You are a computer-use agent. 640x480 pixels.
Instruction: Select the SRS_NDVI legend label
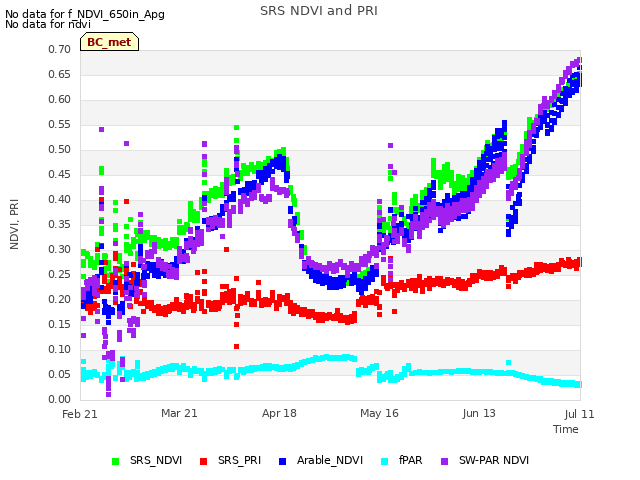(x=156, y=460)
